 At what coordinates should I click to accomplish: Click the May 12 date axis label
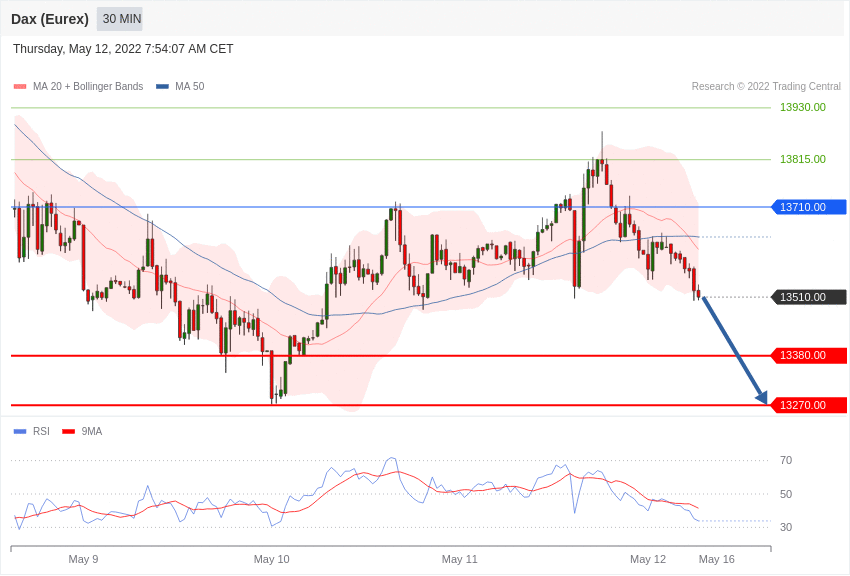[x=648, y=559]
